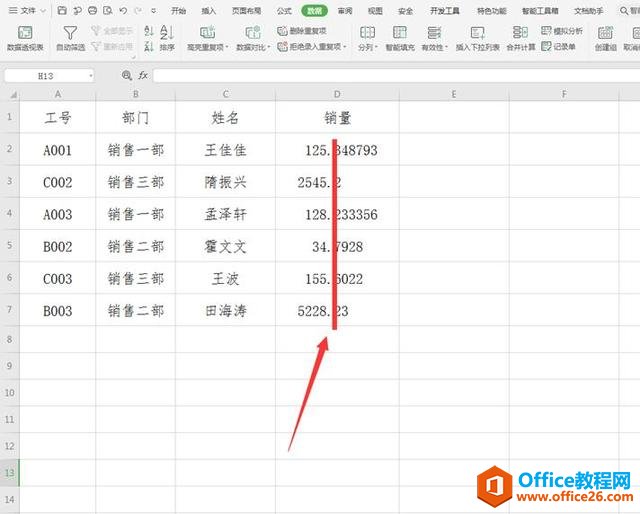
Task: Select the header cell 部门
Action: pos(136,118)
